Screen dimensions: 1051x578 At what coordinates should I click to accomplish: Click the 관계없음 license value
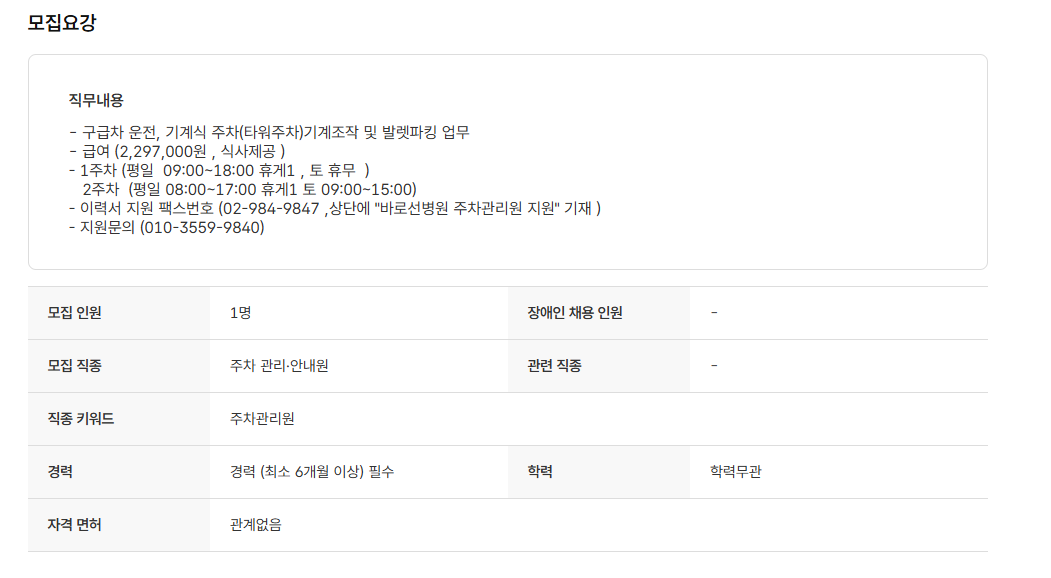click(256, 525)
